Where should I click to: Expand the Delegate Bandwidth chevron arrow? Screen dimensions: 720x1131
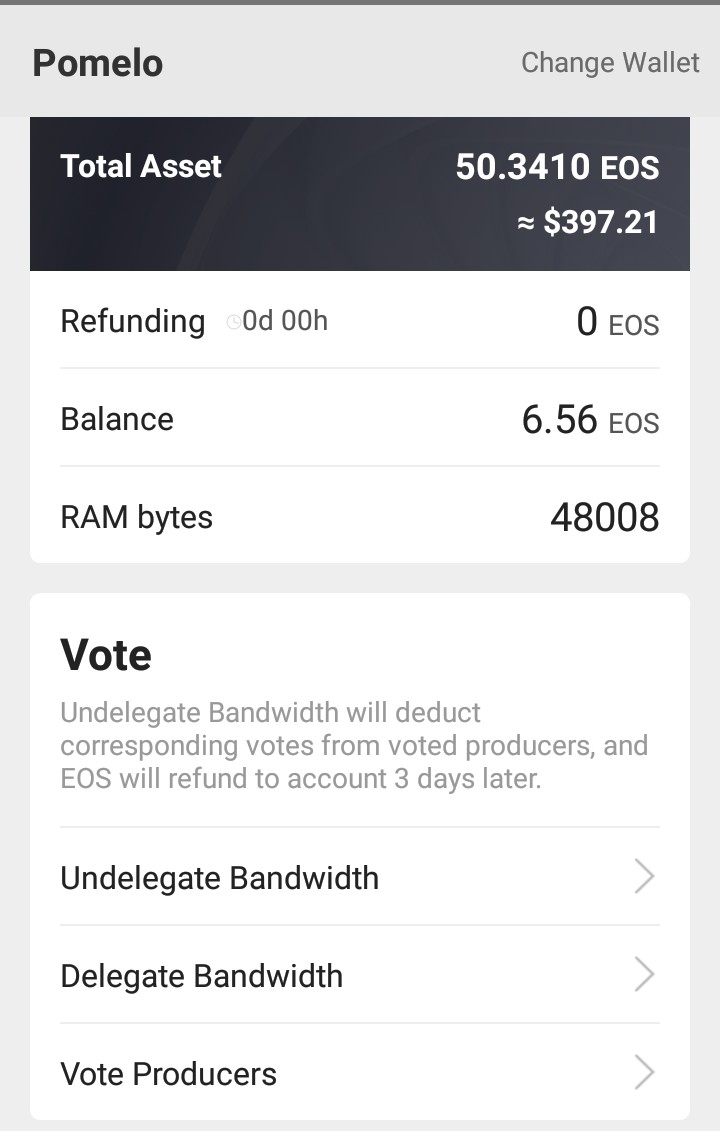coord(644,975)
